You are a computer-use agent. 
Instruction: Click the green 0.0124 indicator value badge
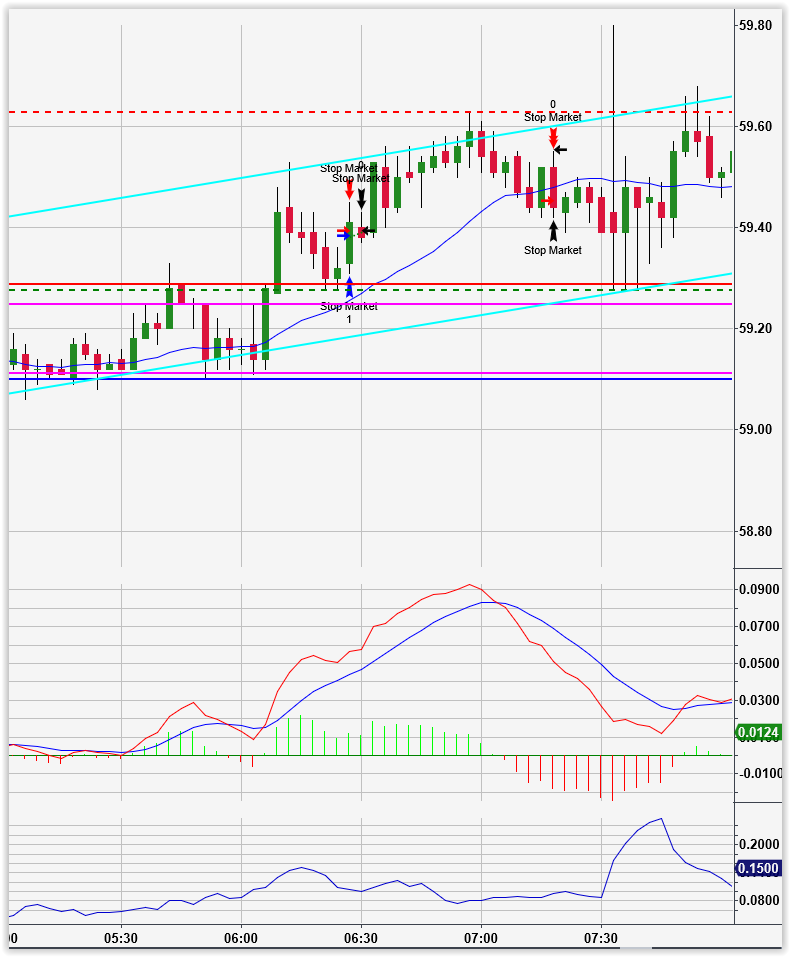759,732
